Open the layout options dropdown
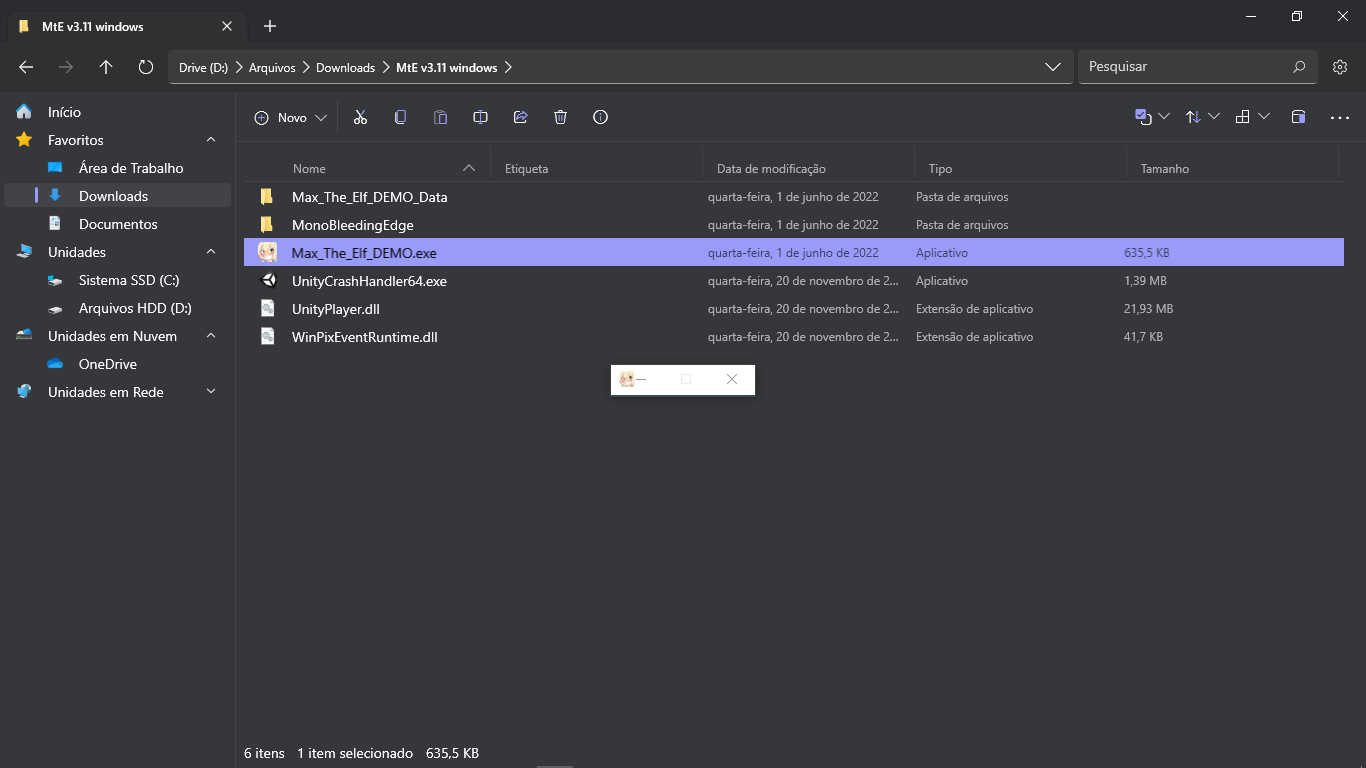The height and width of the screenshot is (768, 1366). 1253,117
